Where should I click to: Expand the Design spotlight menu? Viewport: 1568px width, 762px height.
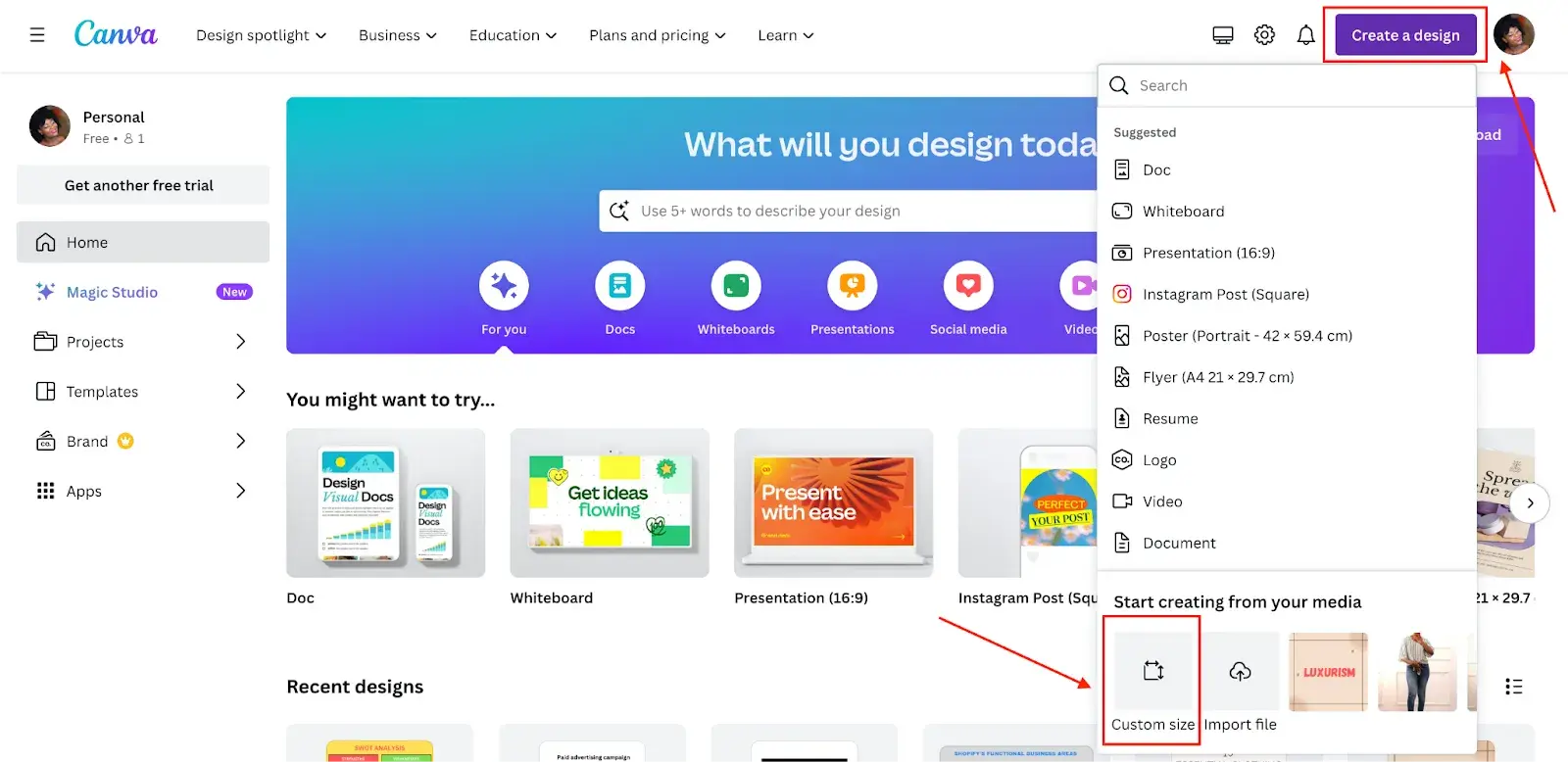tap(261, 35)
